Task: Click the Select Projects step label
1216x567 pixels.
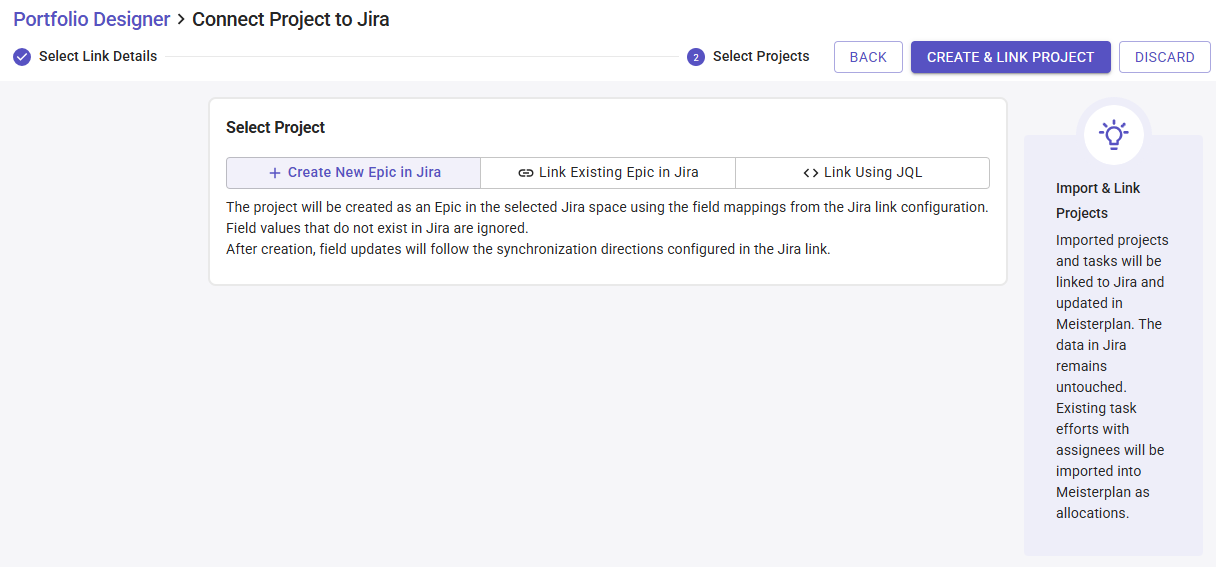Action: 761,56
